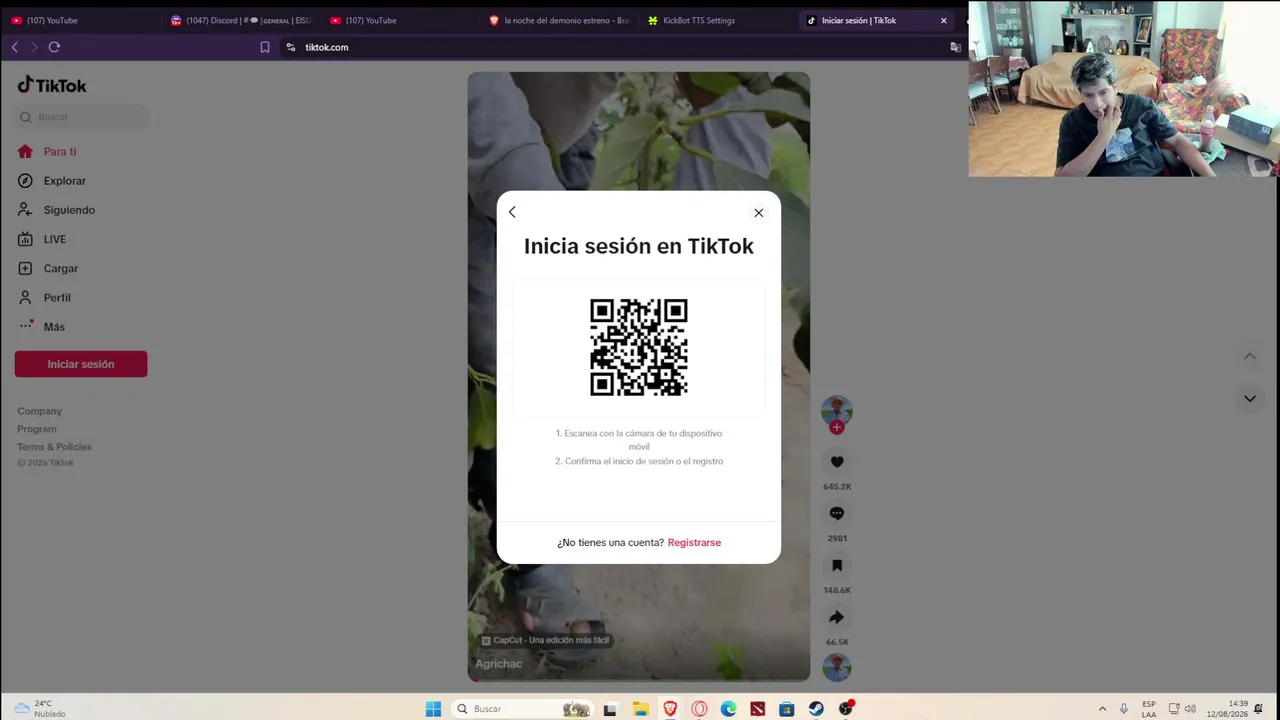1280x720 pixels.
Task: Focus the TikTok Buscar search field
Action: tap(82, 117)
